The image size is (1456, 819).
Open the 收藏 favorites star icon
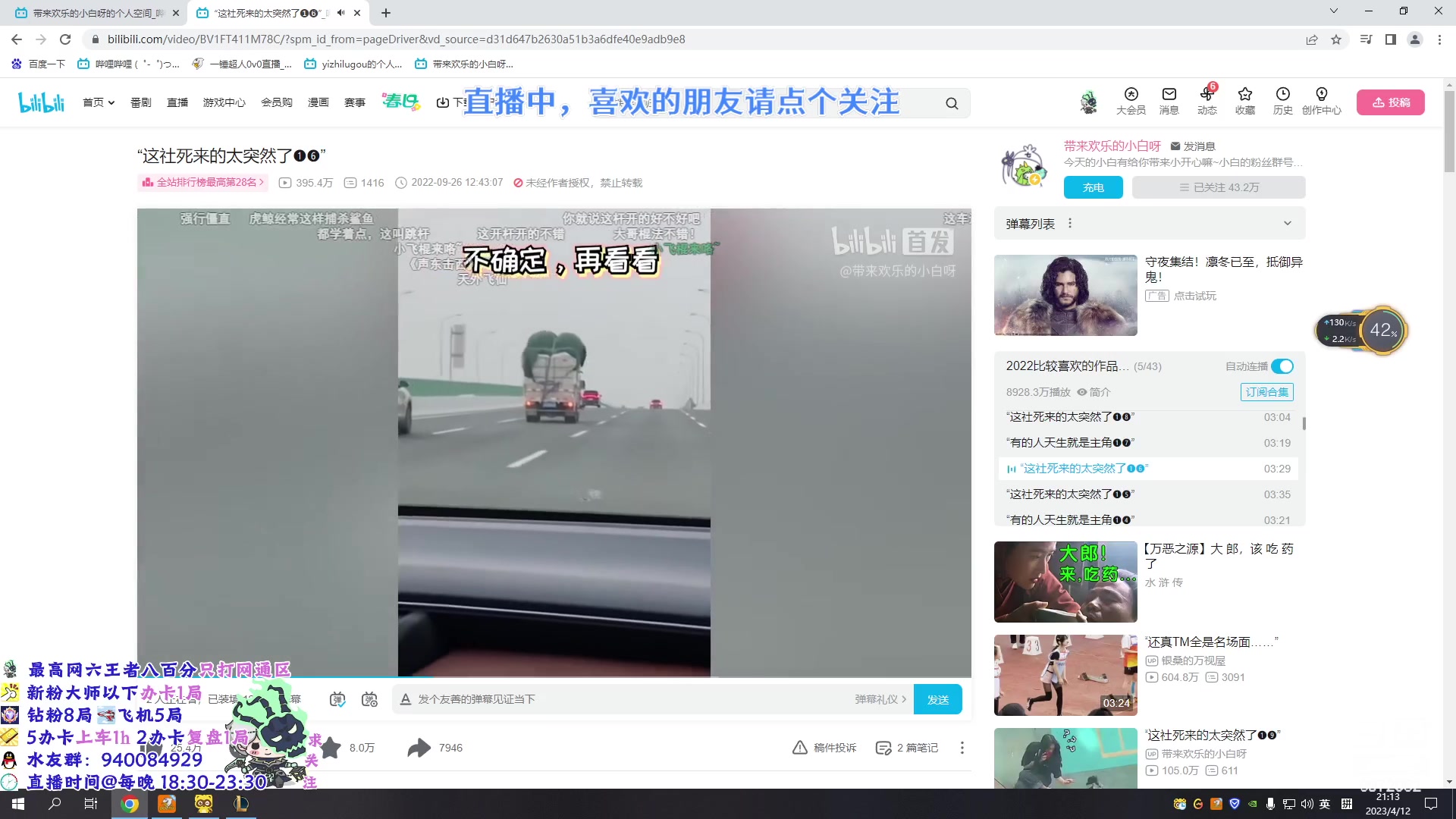click(1244, 101)
